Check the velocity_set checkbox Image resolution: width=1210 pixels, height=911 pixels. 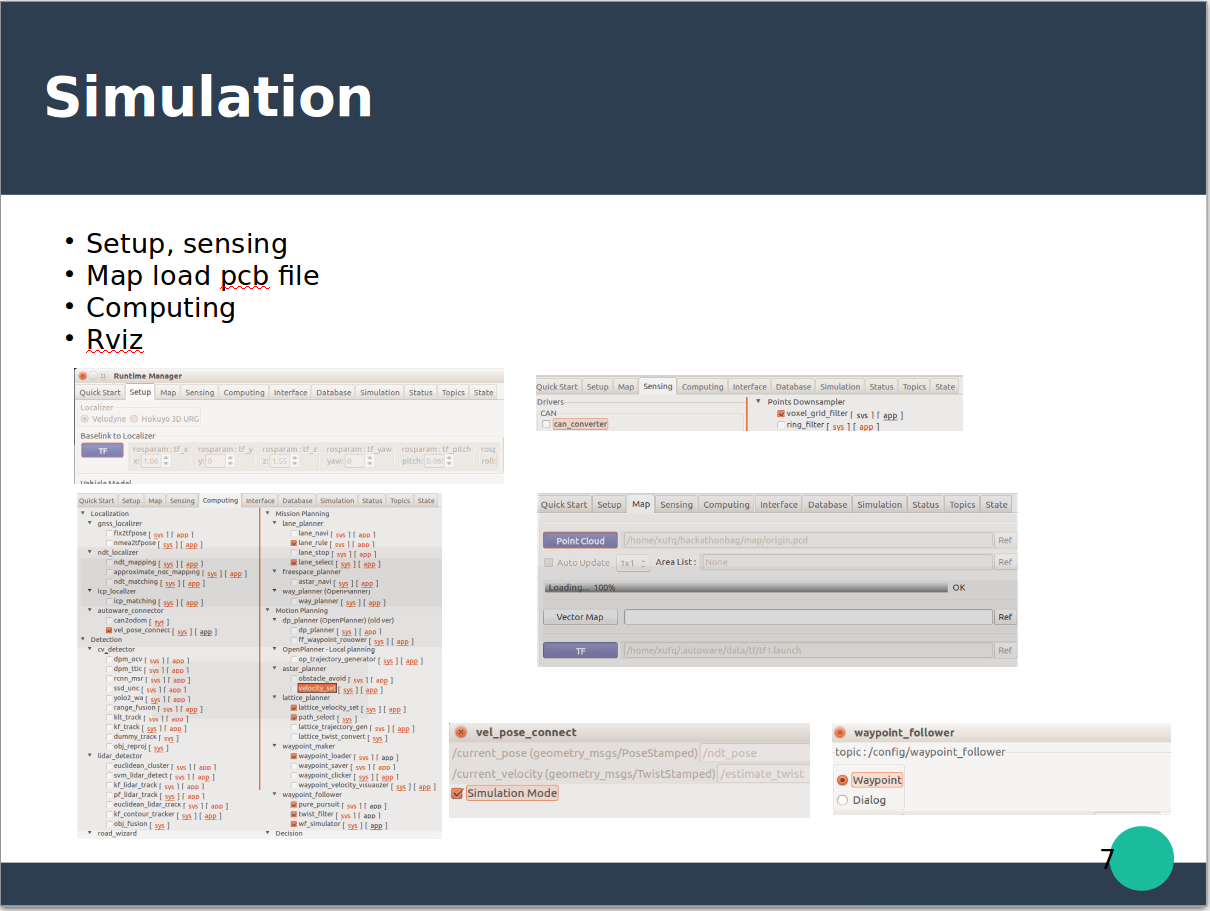click(x=294, y=688)
